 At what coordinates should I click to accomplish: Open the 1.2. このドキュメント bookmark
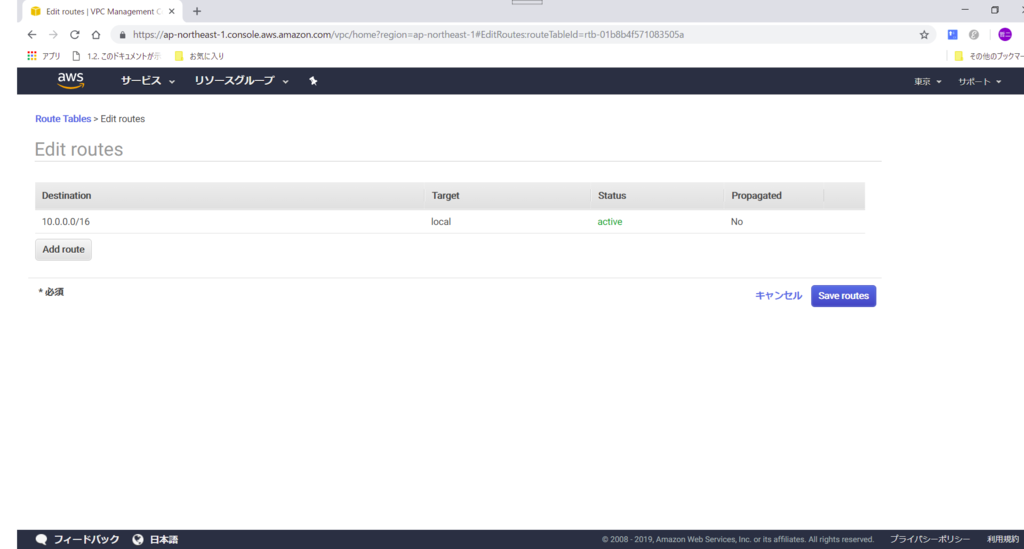[x=116, y=56]
